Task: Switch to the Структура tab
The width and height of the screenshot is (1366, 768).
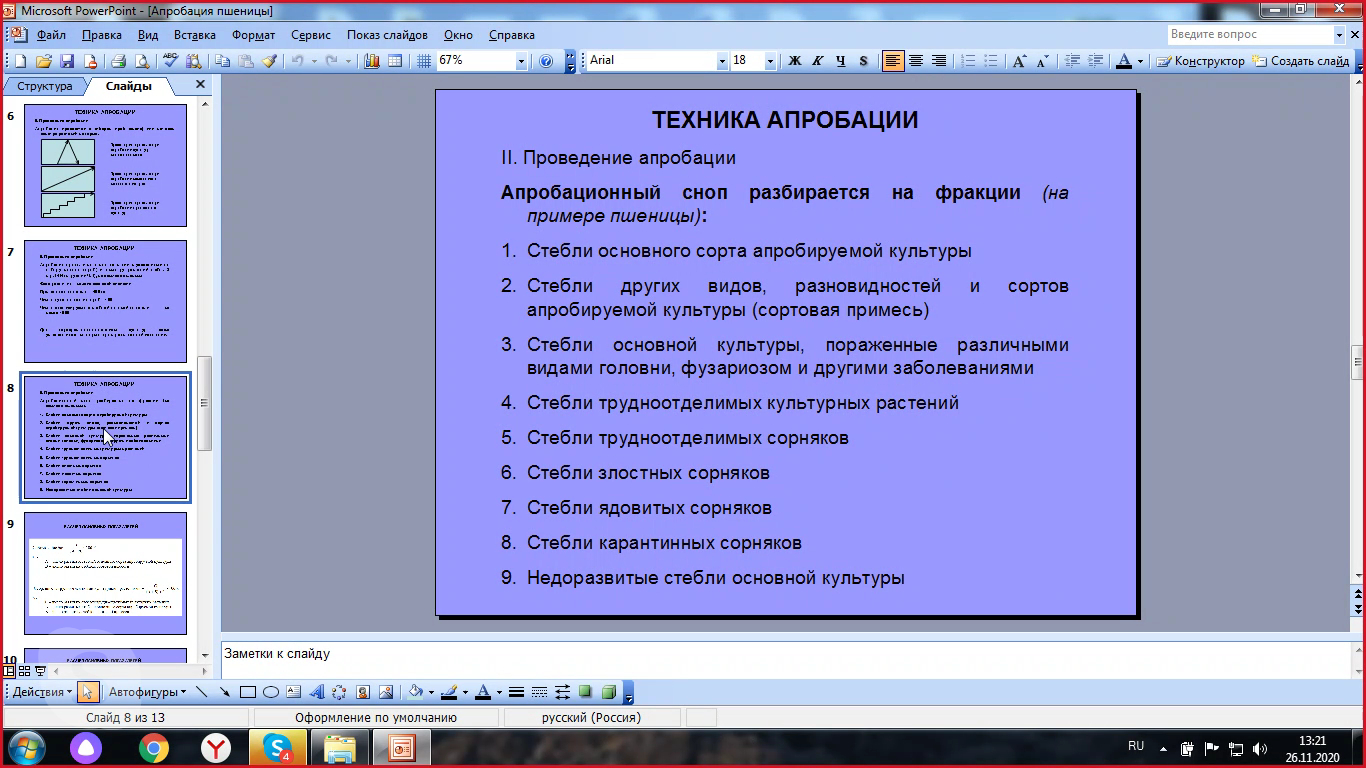Action: tap(45, 86)
